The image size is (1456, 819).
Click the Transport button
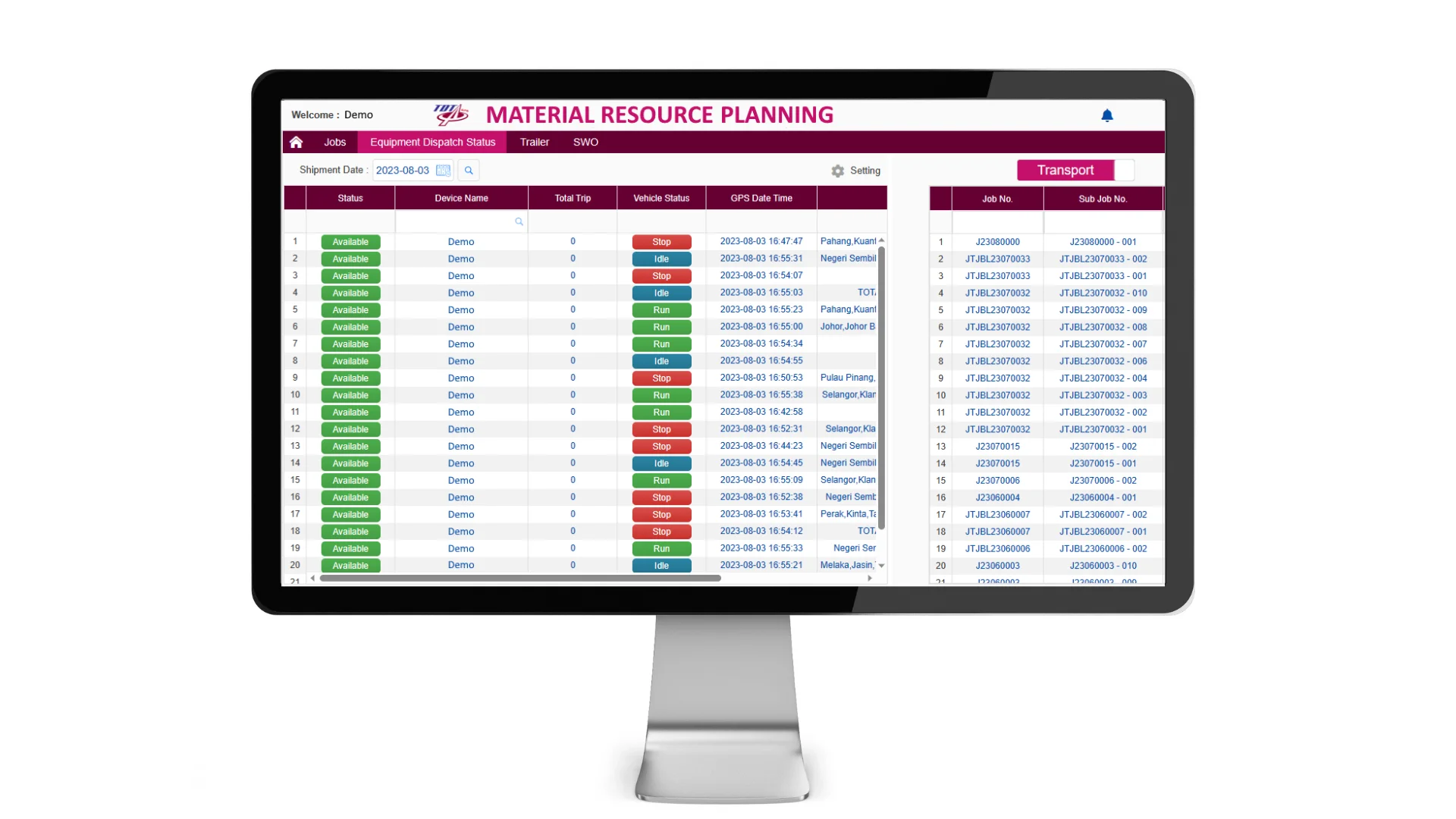1065,170
